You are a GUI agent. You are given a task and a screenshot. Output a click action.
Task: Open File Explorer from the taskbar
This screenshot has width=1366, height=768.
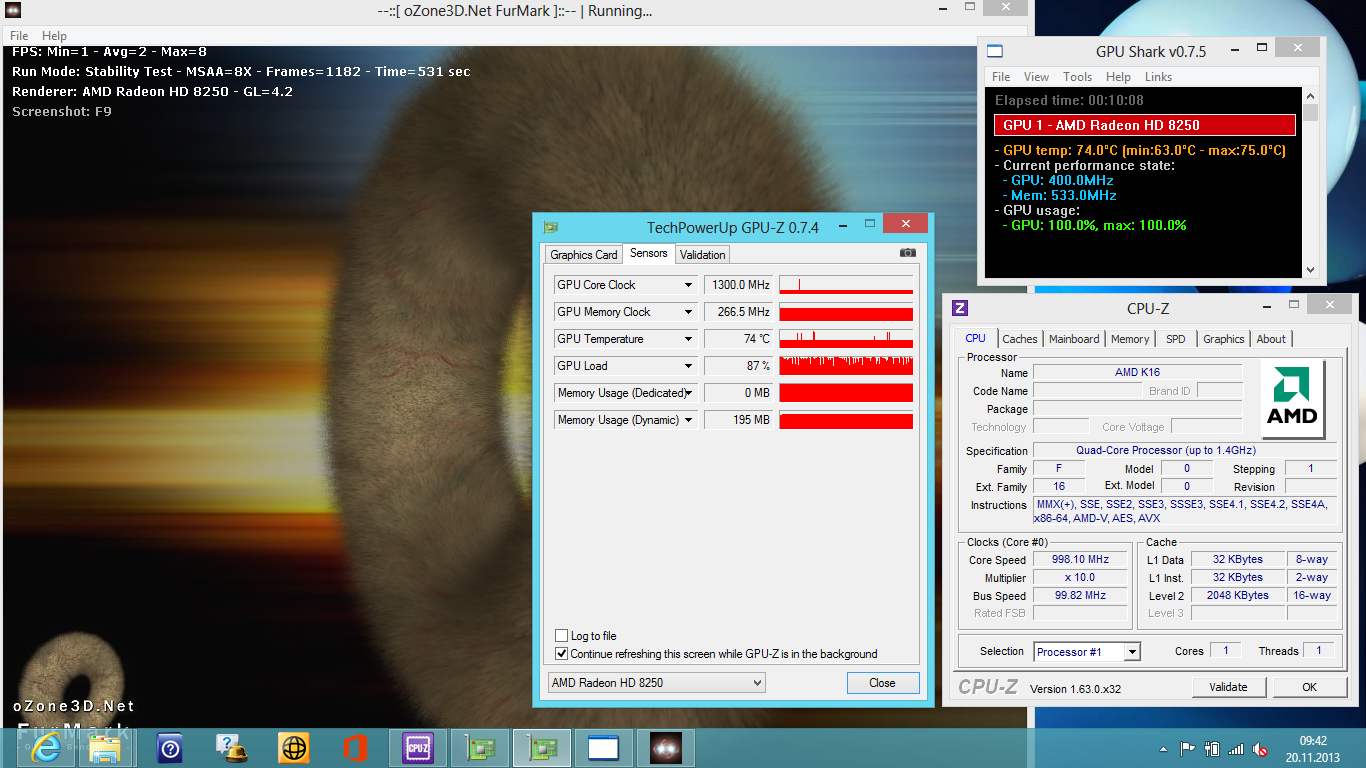106,748
